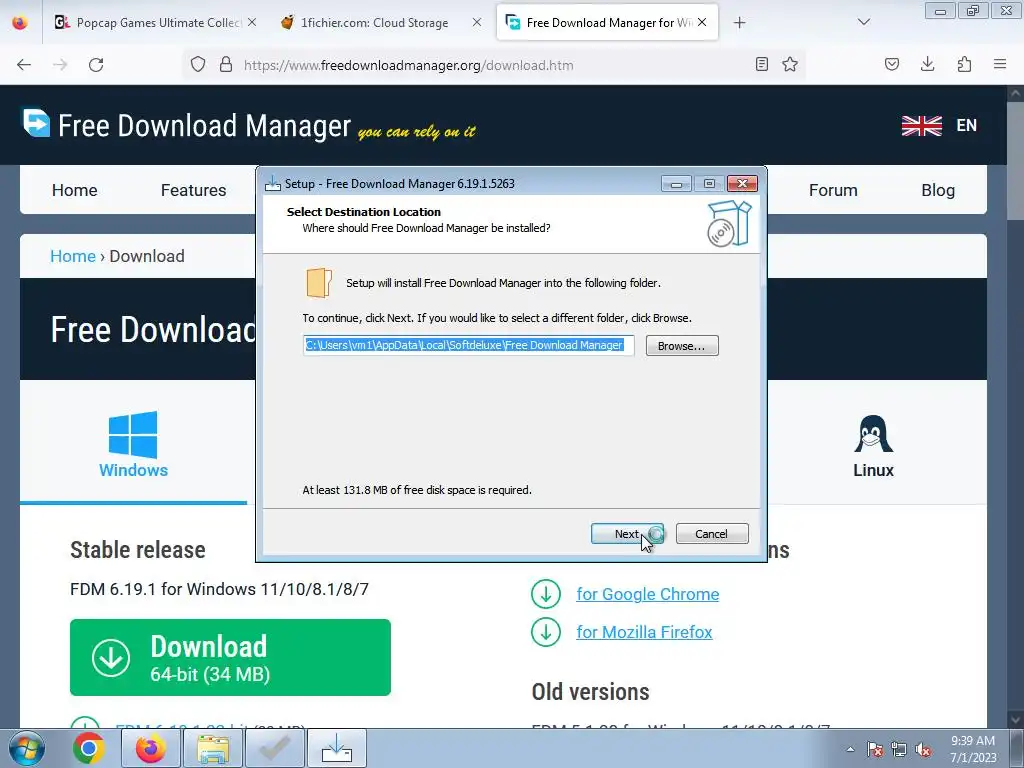Select the Windows platform tab

tap(133, 444)
